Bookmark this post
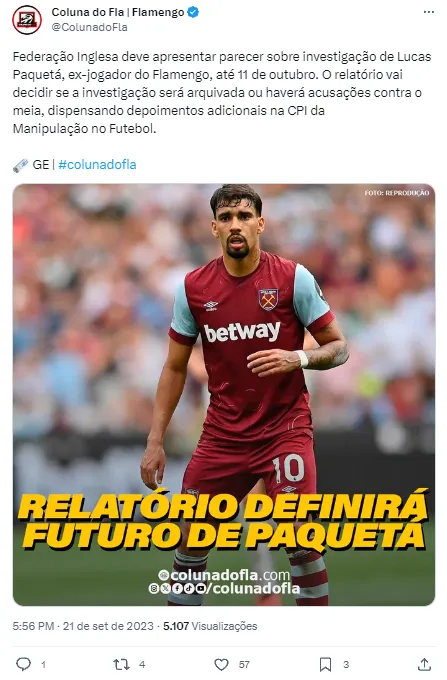Viewport: 447px width, 680px height. (x=325, y=664)
